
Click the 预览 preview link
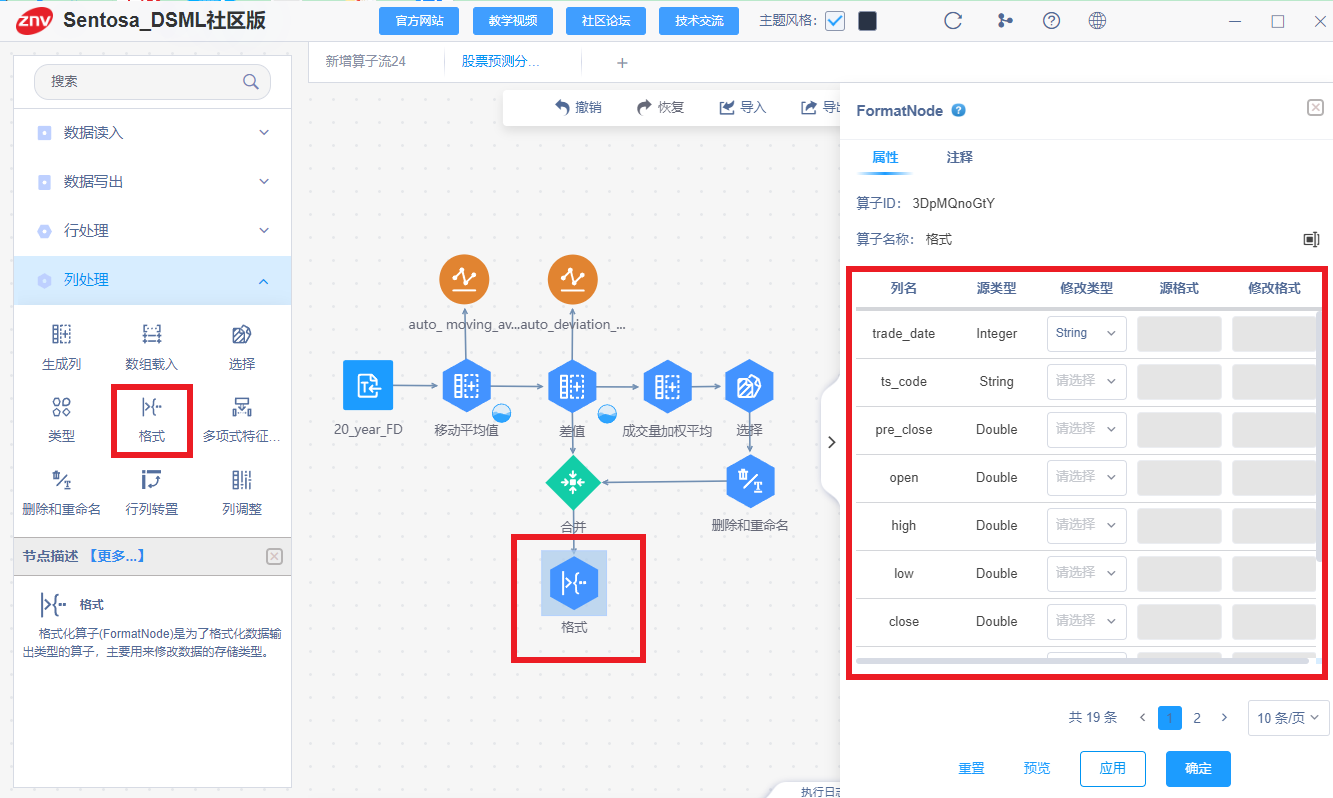pos(1037,769)
